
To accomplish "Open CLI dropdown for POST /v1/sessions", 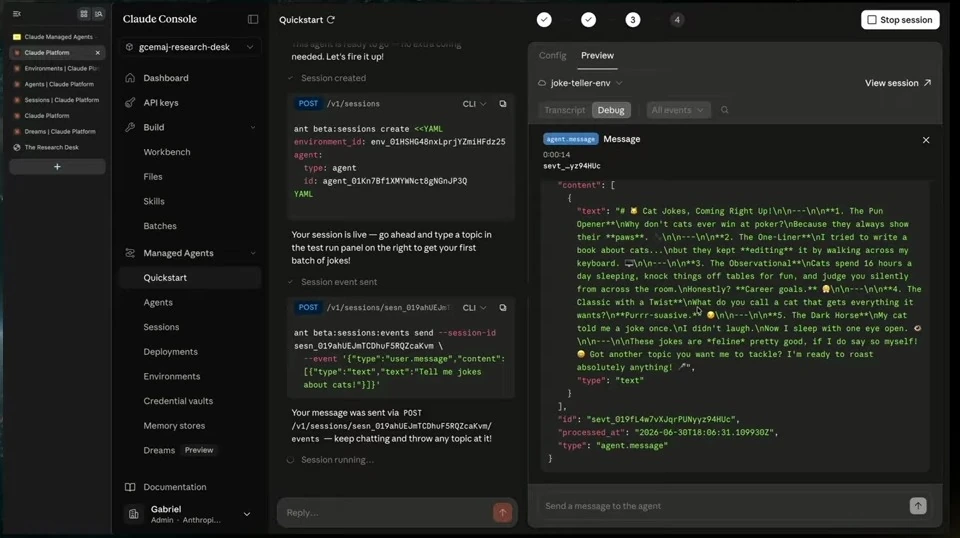I will (x=474, y=104).
